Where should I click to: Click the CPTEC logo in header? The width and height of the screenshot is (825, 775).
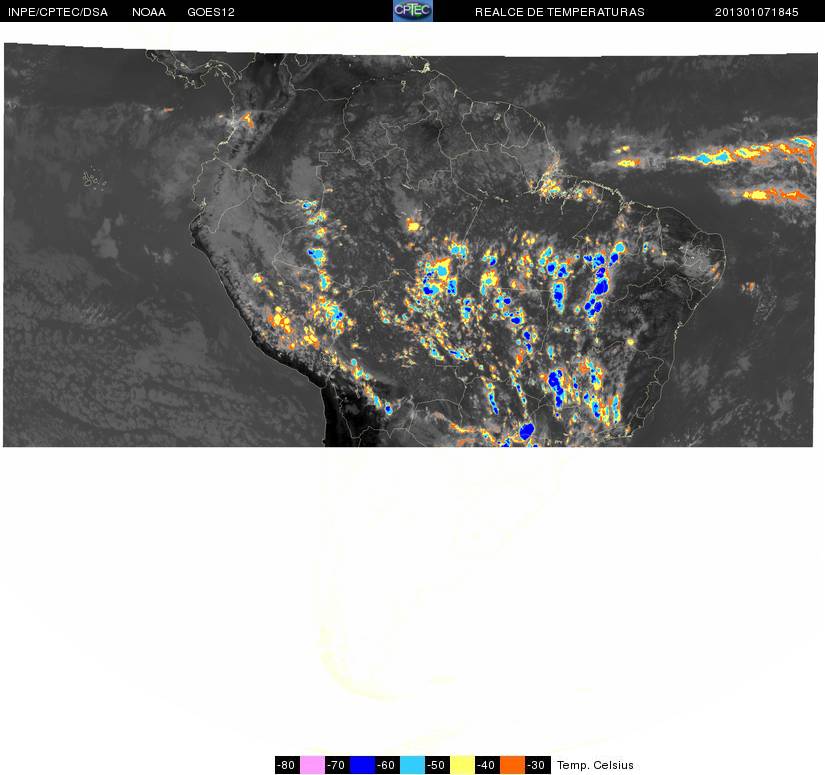(x=412, y=11)
